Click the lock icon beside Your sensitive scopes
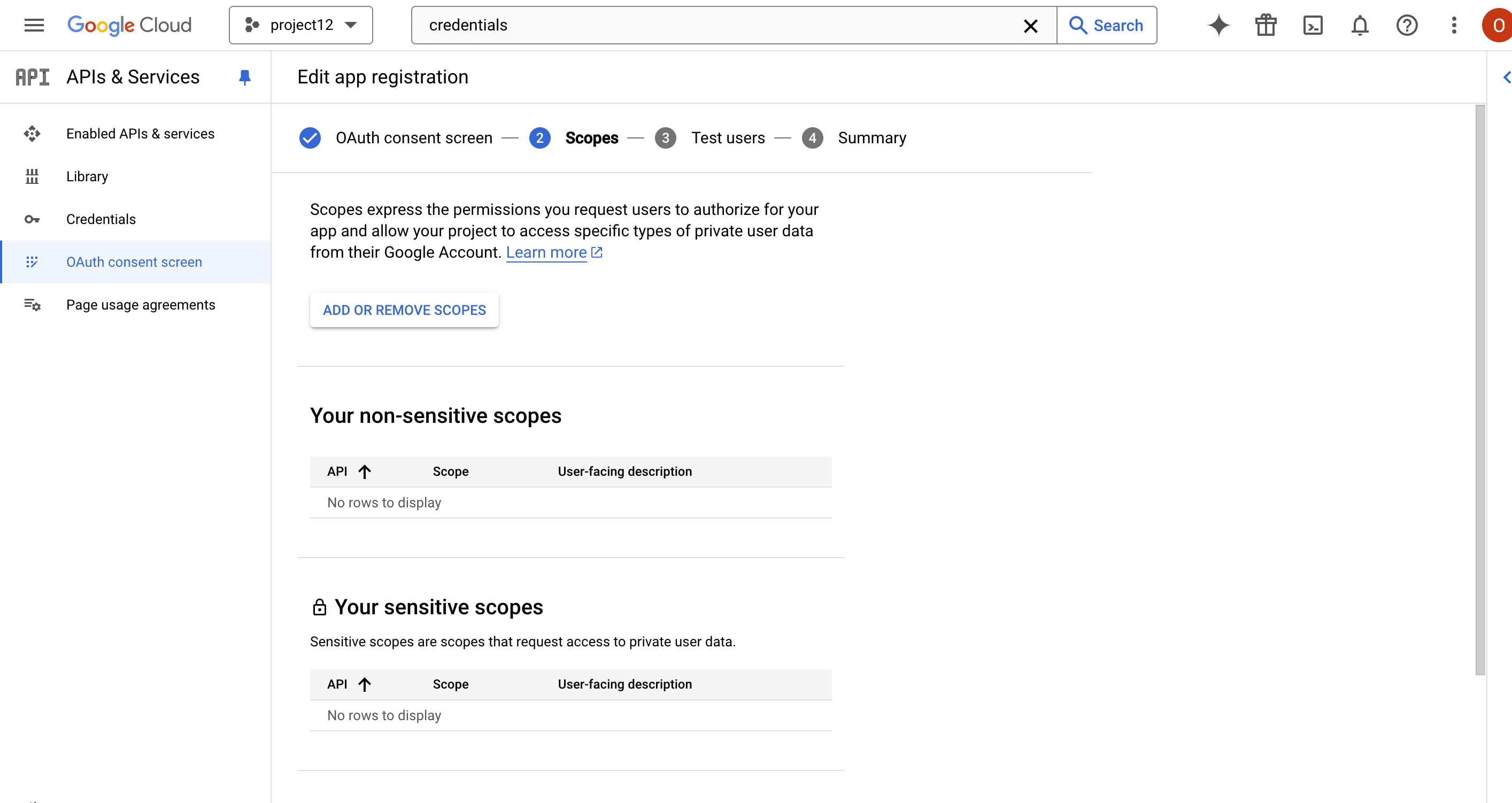Image resolution: width=1512 pixels, height=803 pixels. coord(319,607)
